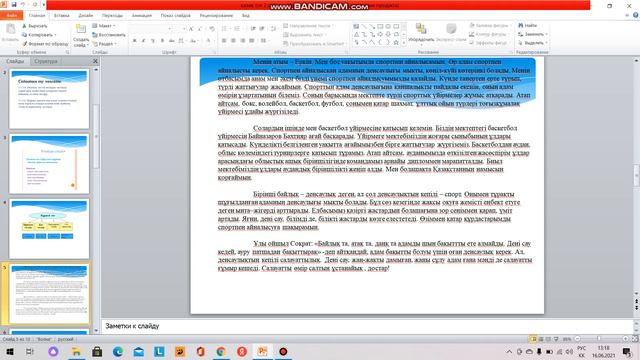This screenshot has height=360, width=640.
Task: Select slide 3 thumbnail
Action: (49, 164)
